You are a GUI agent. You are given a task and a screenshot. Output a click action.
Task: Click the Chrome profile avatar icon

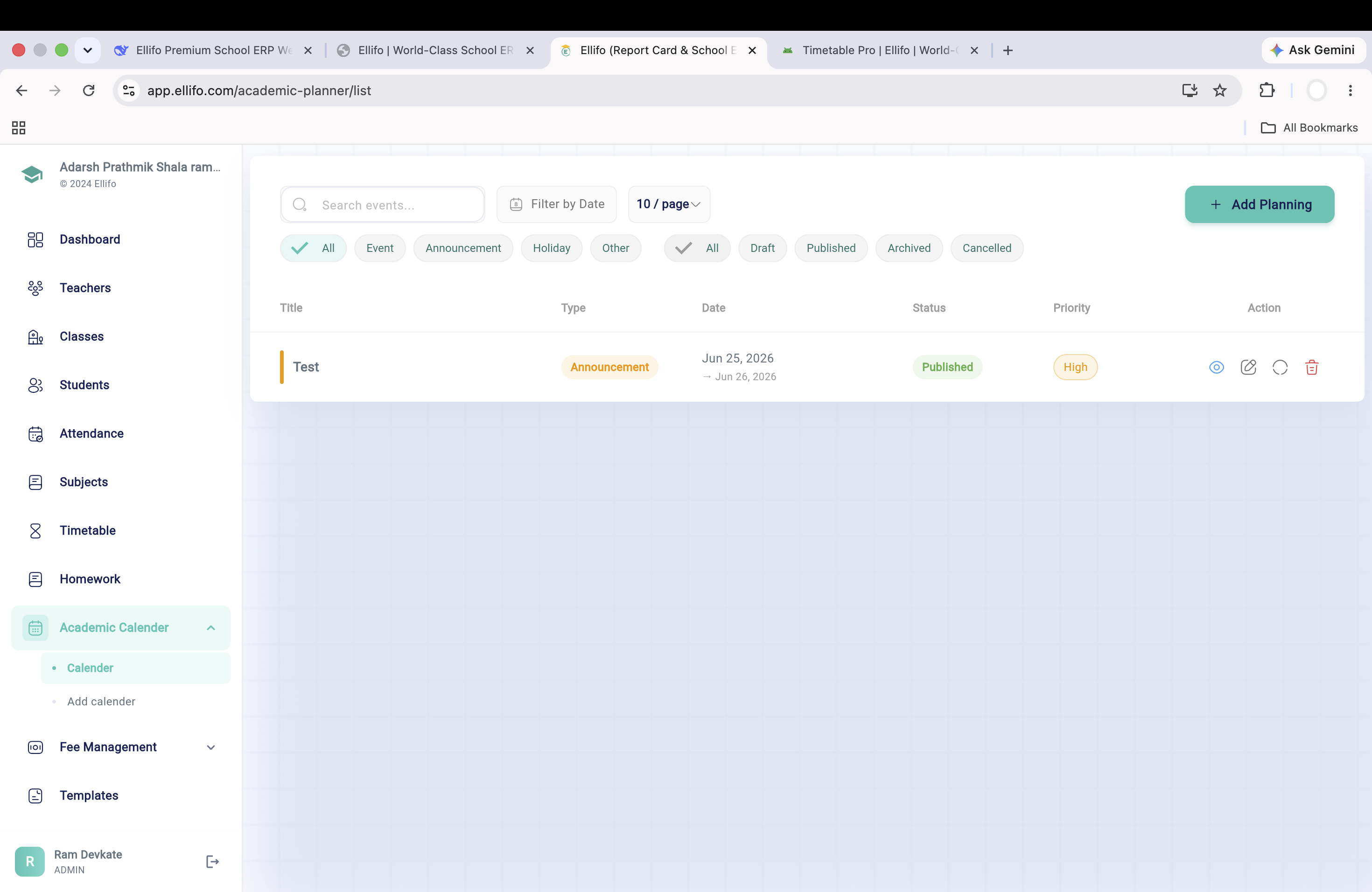[x=1316, y=91]
